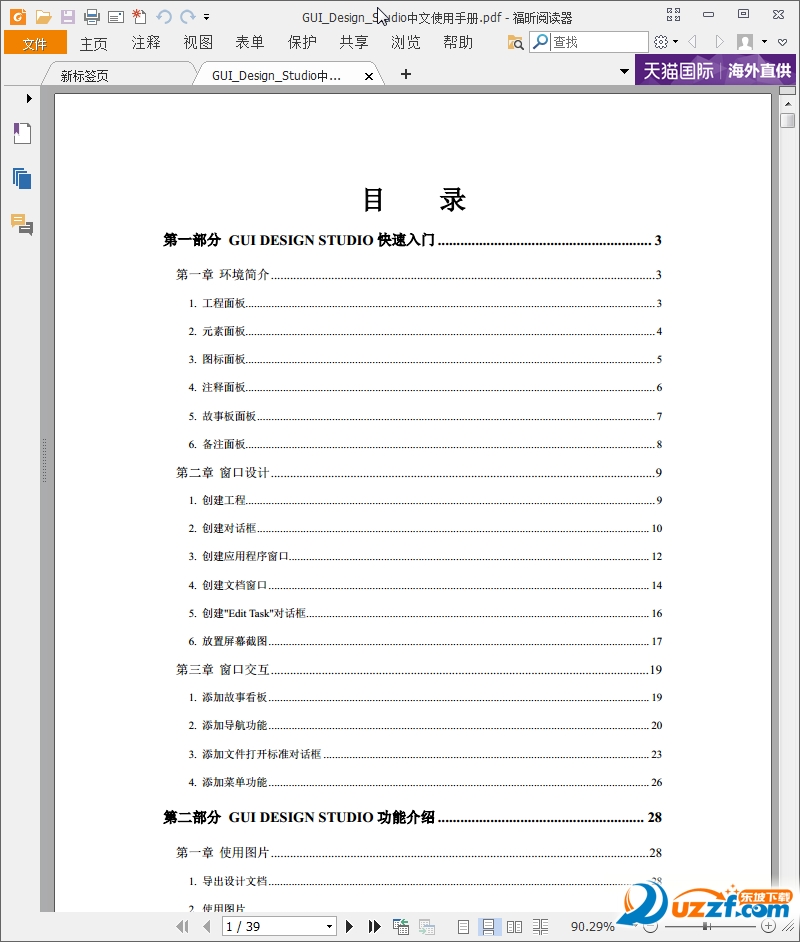Open the comments panel in the sidebar
Viewport: 800px width, 942px height.
pos(22,225)
